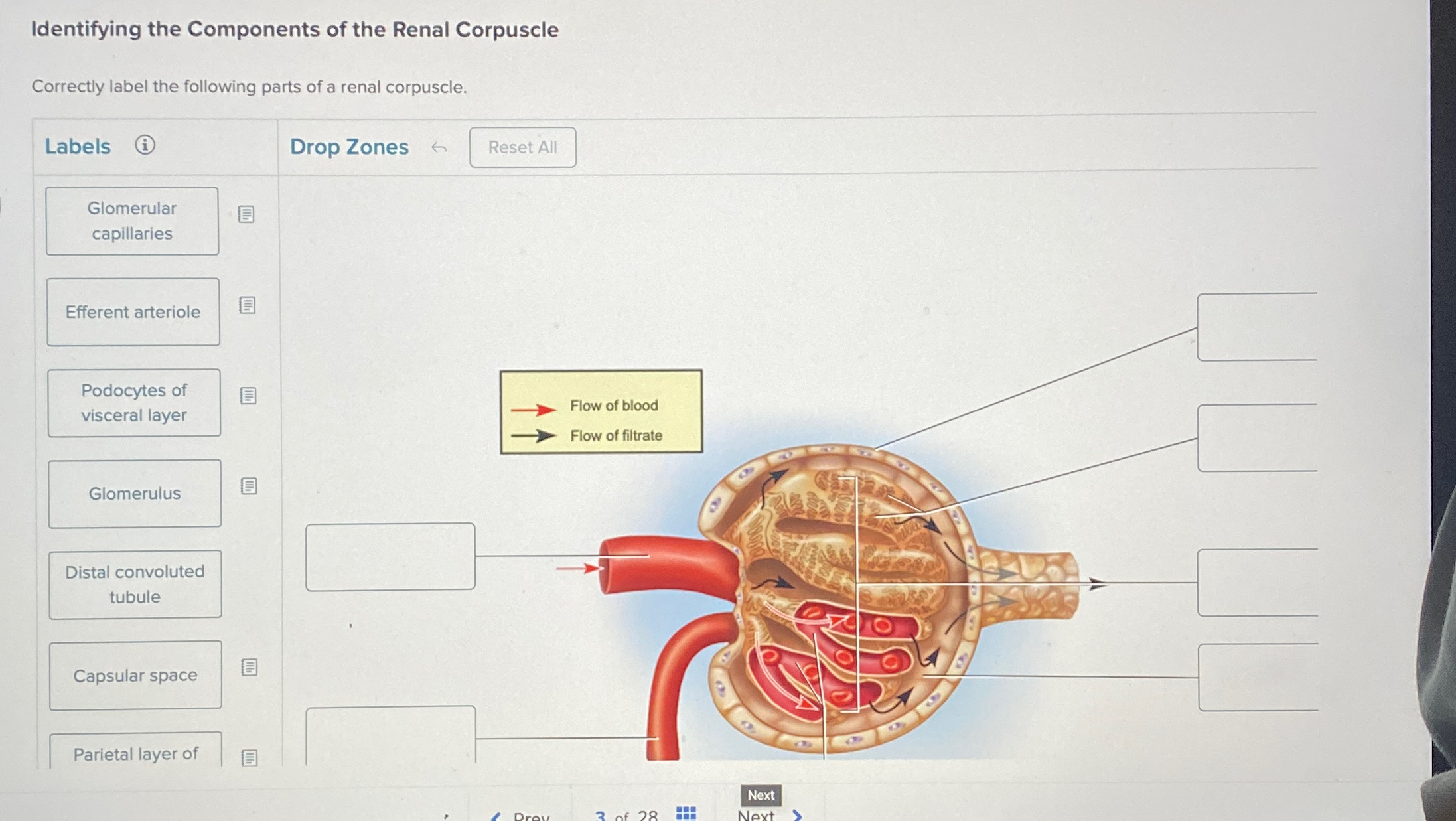The image size is (1456, 821).
Task: Click the left drop zone for the upper arteriole
Action: coord(390,557)
